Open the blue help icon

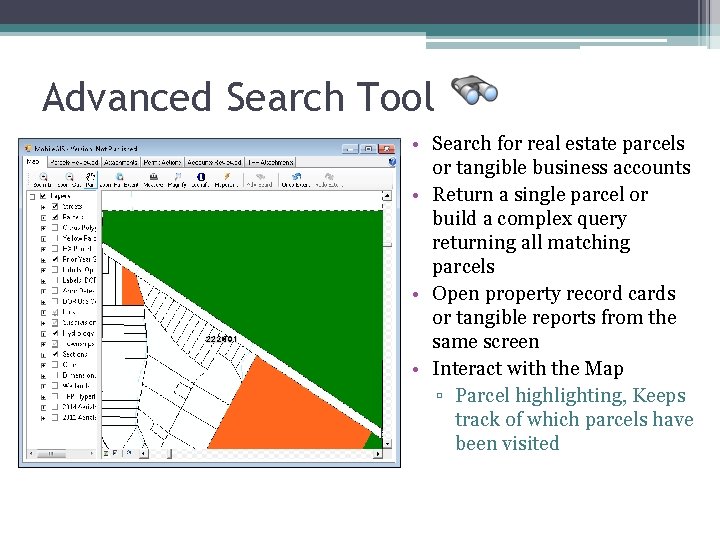click(392, 162)
